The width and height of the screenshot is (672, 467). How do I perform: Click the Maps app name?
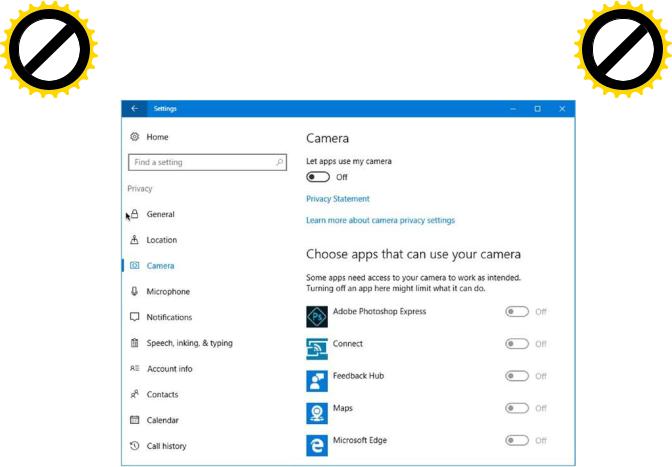[343, 408]
